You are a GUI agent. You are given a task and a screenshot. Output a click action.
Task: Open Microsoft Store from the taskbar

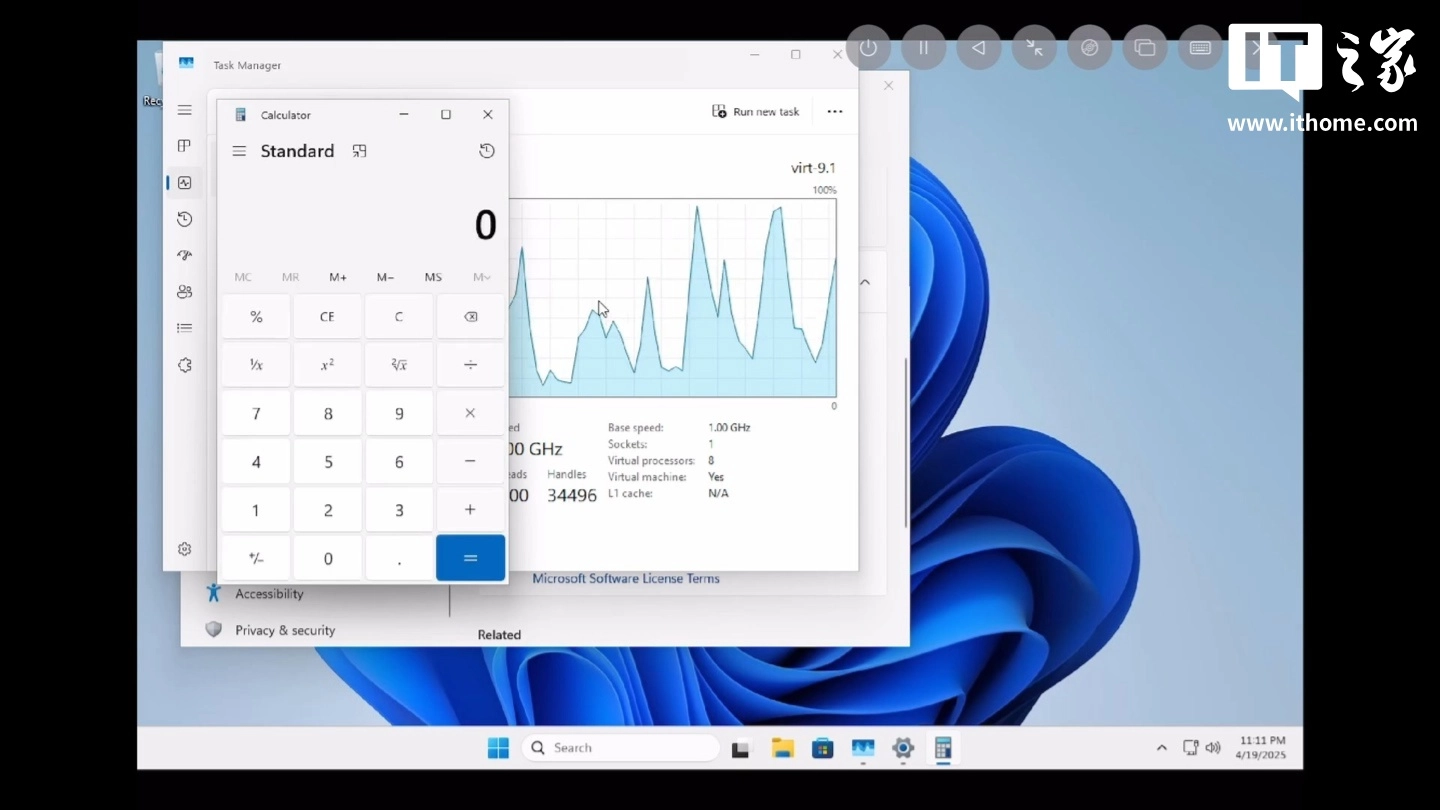[x=822, y=747]
